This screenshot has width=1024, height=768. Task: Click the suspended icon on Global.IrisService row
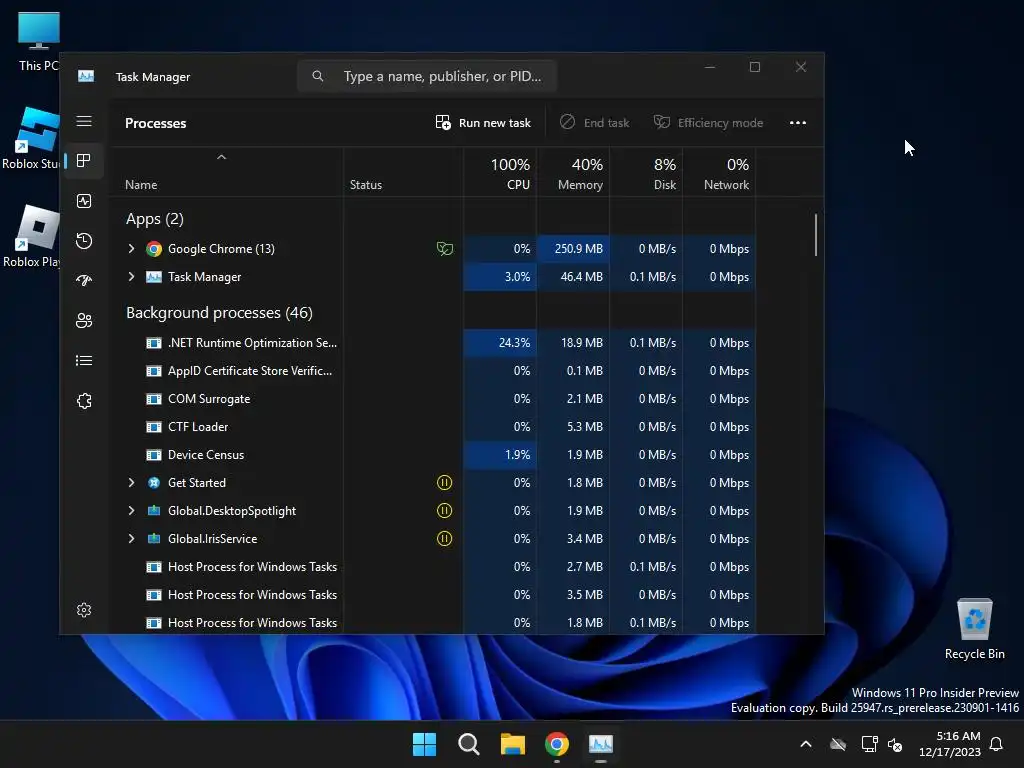(444, 539)
